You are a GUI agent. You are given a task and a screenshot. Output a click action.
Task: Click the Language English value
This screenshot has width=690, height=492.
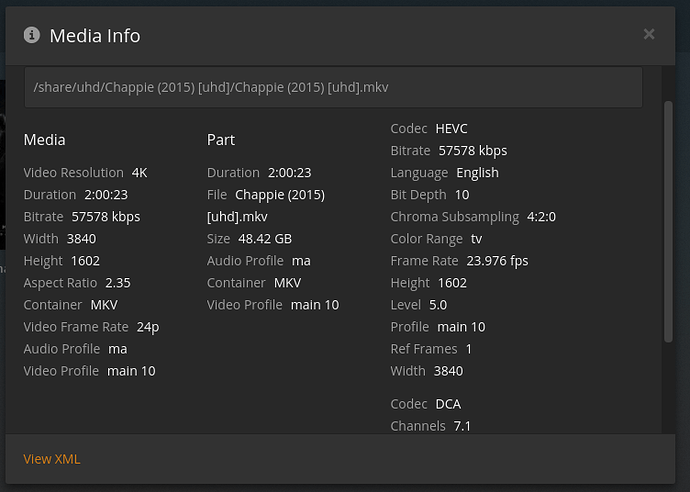point(477,173)
